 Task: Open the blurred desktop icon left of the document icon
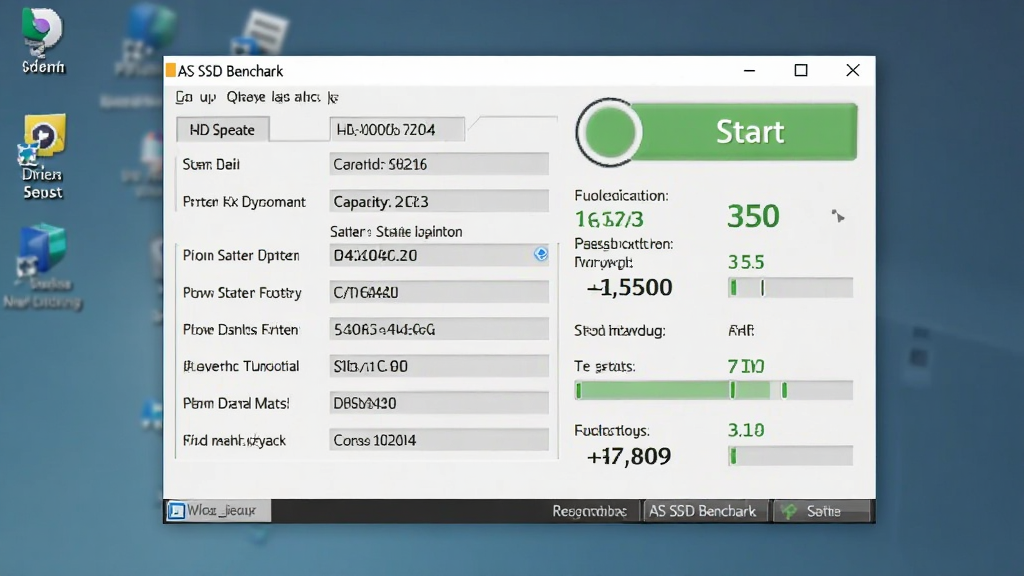coord(148,40)
